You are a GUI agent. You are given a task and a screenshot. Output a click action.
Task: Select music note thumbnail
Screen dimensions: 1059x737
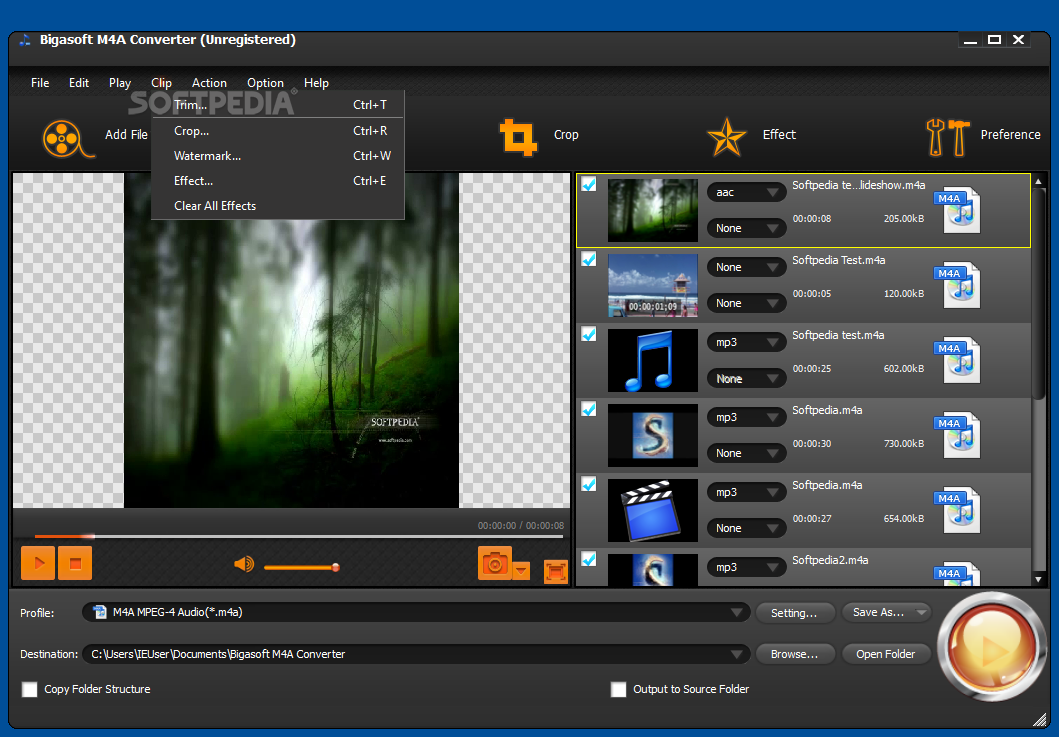[652, 360]
